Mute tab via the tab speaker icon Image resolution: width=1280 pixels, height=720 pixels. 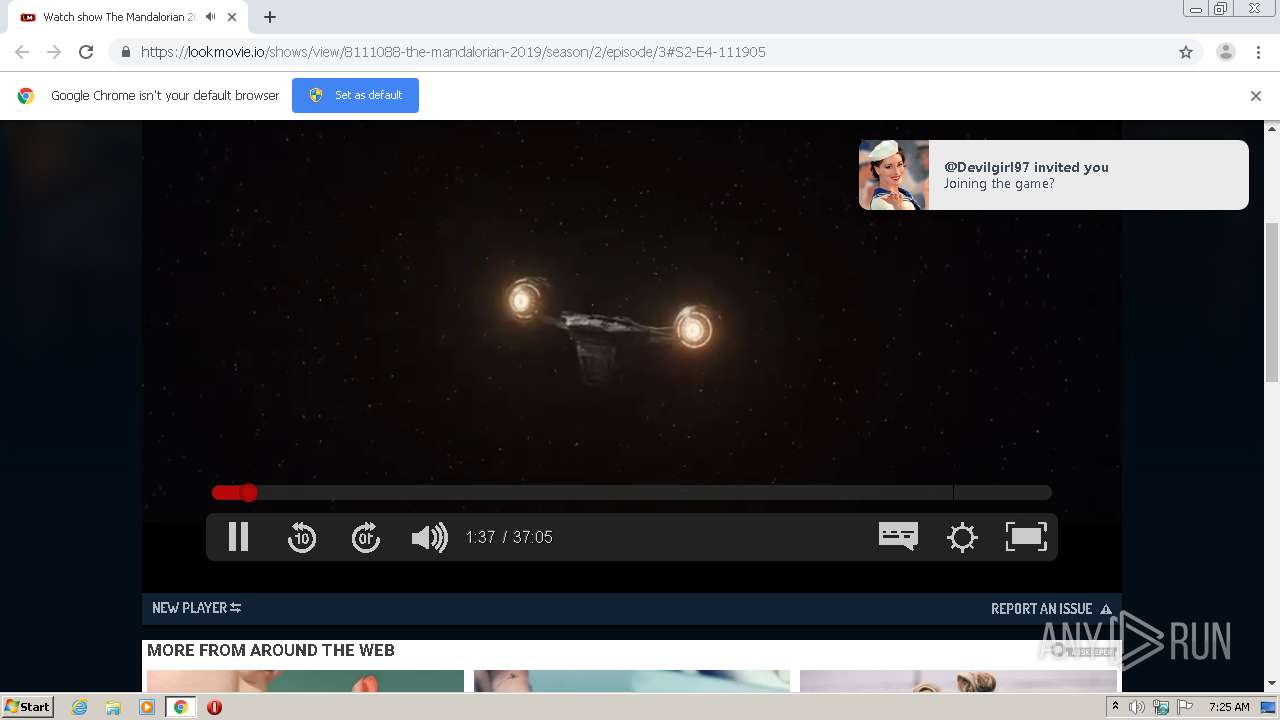tap(210, 17)
